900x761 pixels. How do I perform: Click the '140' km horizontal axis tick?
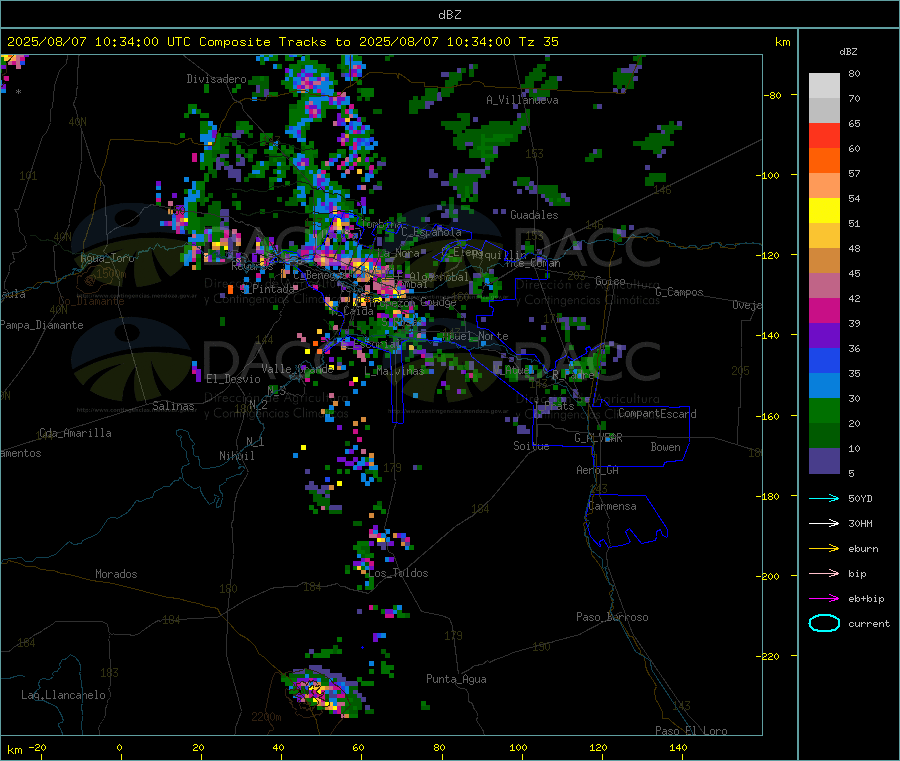point(678,747)
